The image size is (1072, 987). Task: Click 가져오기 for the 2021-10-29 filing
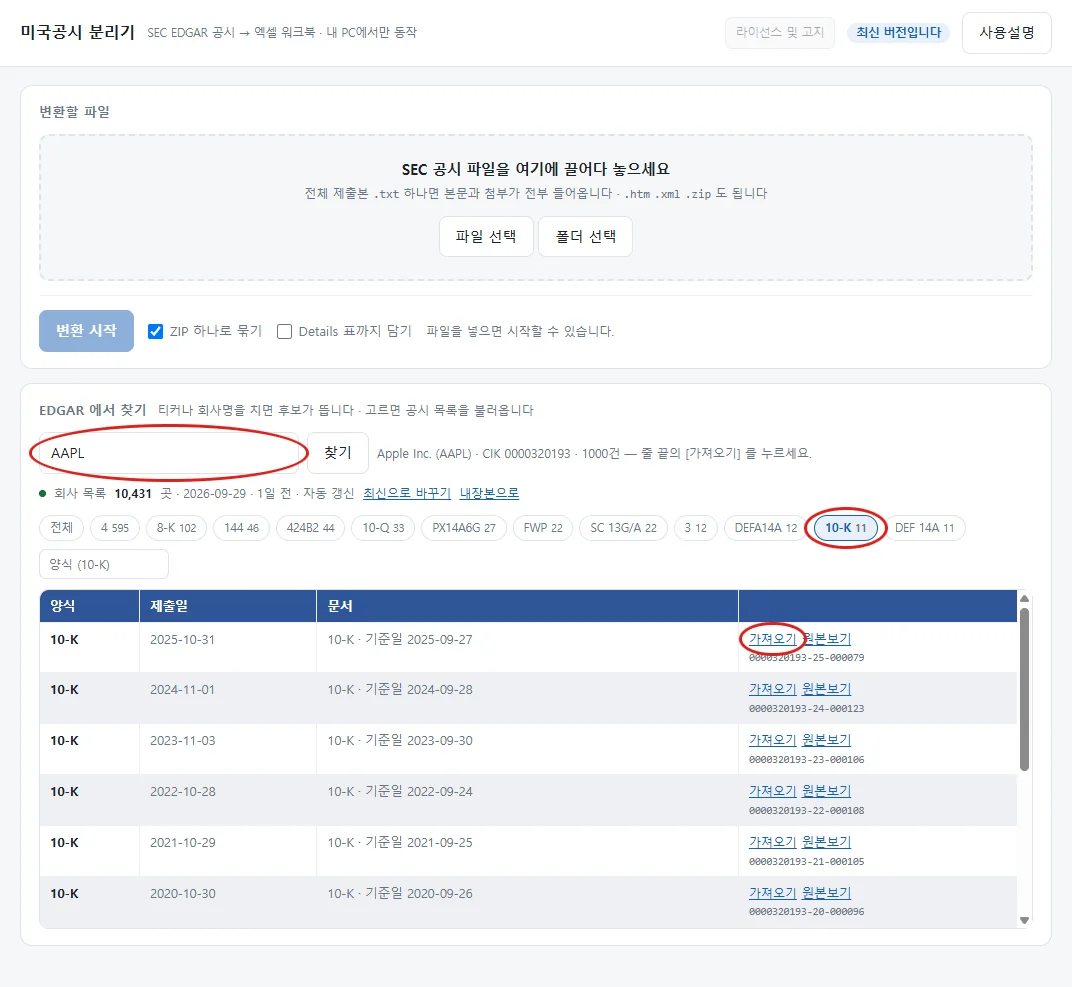[x=773, y=843]
